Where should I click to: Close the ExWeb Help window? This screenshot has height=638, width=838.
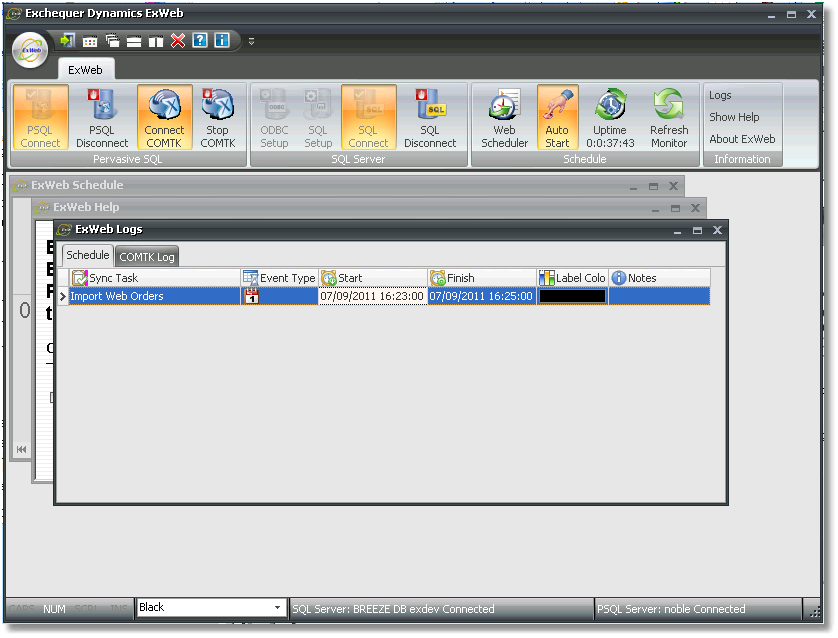tap(695, 208)
